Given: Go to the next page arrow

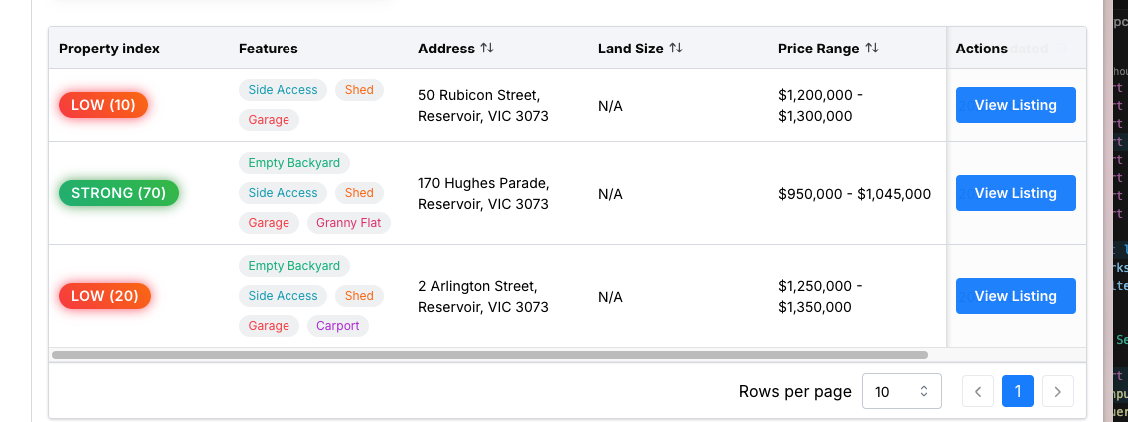Looking at the screenshot, I should [1058, 392].
